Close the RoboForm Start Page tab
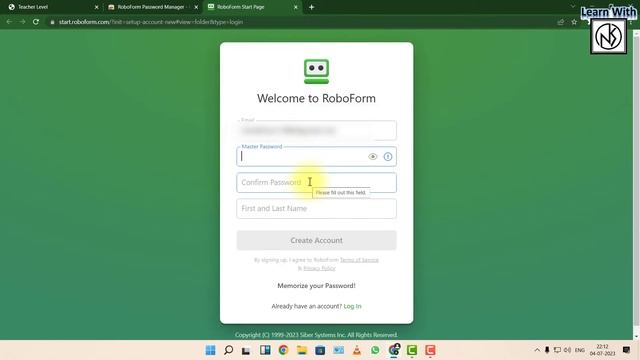This screenshot has height=360, width=640. (x=296, y=7)
